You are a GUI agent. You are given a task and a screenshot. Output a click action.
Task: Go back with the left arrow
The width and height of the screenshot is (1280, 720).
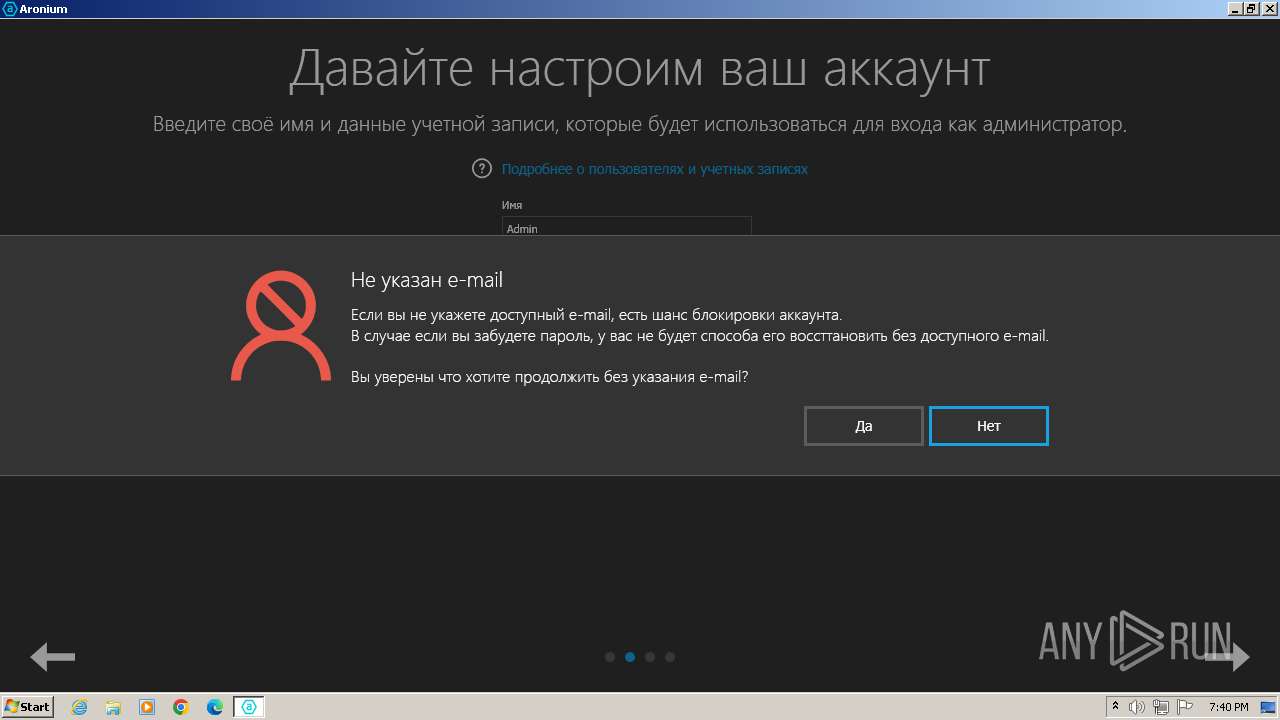coord(53,657)
